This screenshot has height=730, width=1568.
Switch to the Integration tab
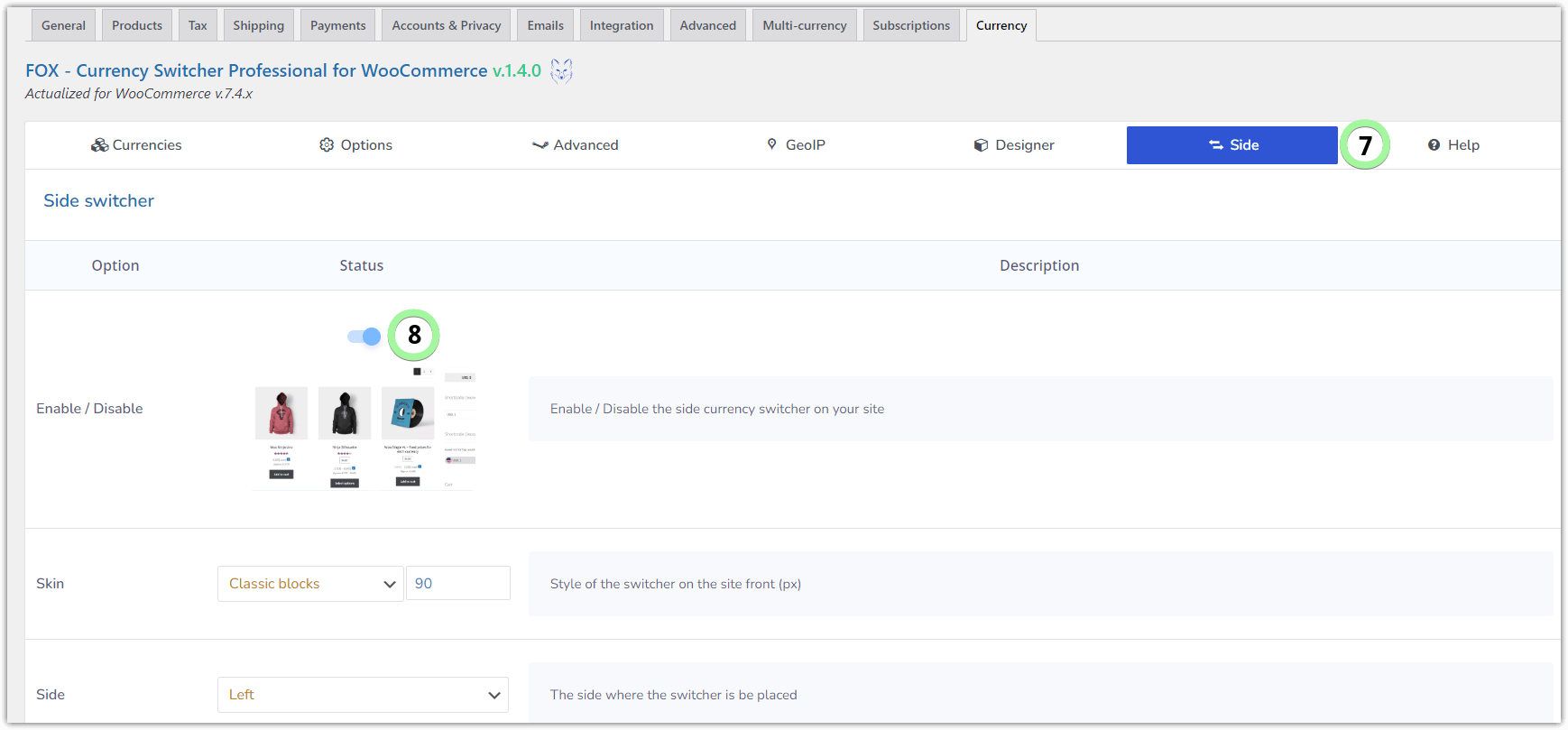pyautogui.click(x=622, y=25)
